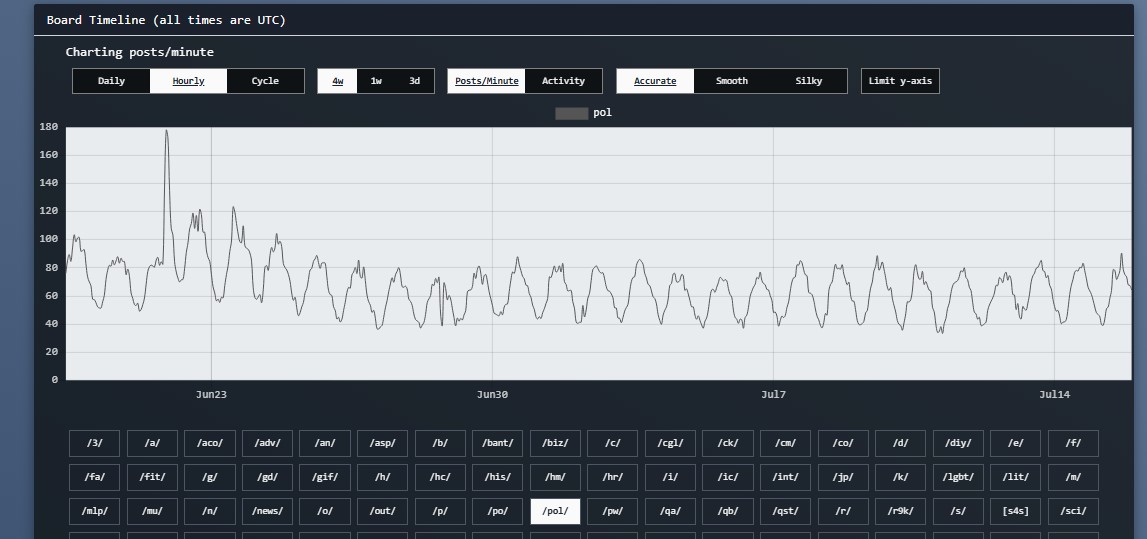Select the /ck/ board

pyautogui.click(x=728, y=443)
